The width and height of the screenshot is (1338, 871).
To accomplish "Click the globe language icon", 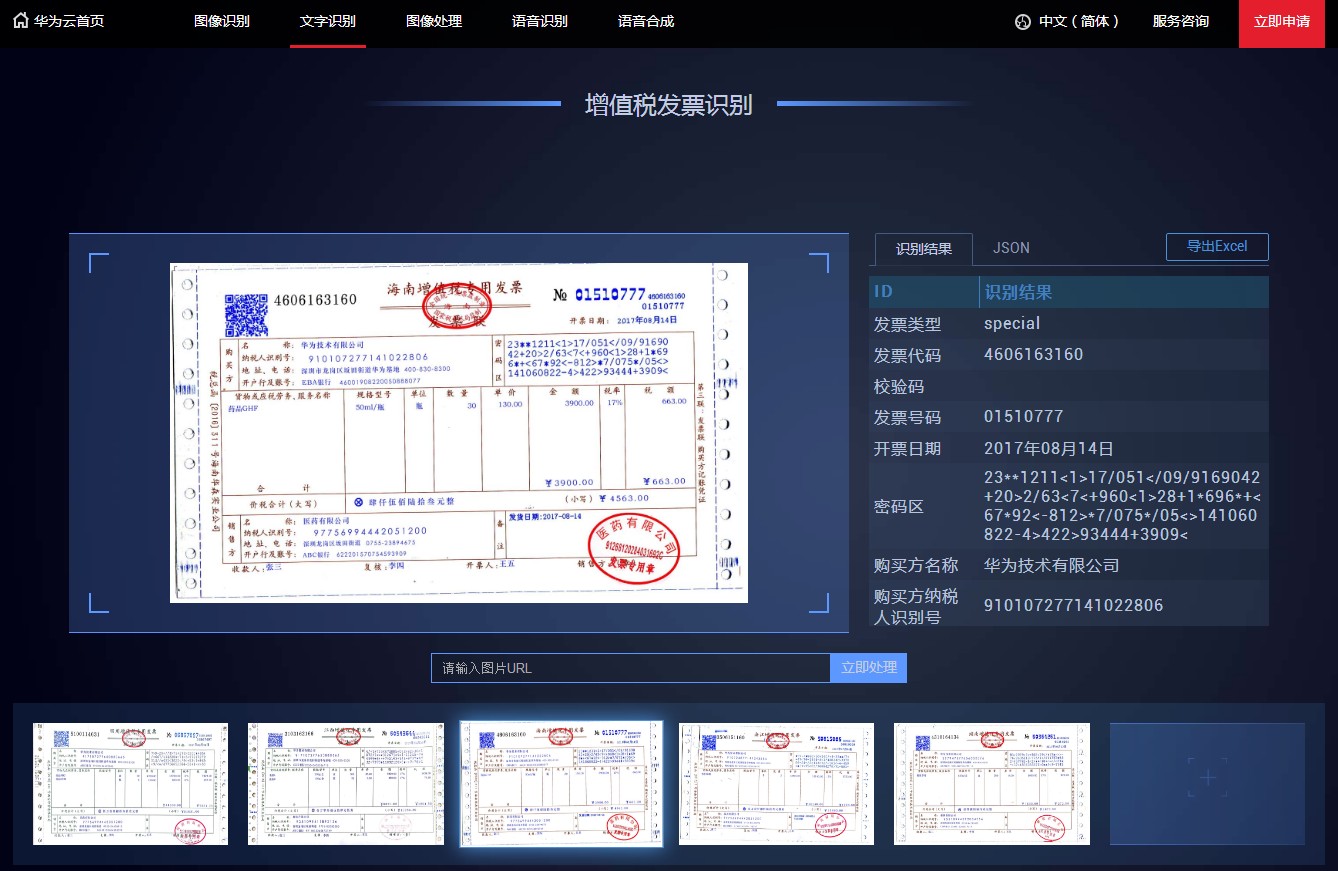I will coord(1022,22).
